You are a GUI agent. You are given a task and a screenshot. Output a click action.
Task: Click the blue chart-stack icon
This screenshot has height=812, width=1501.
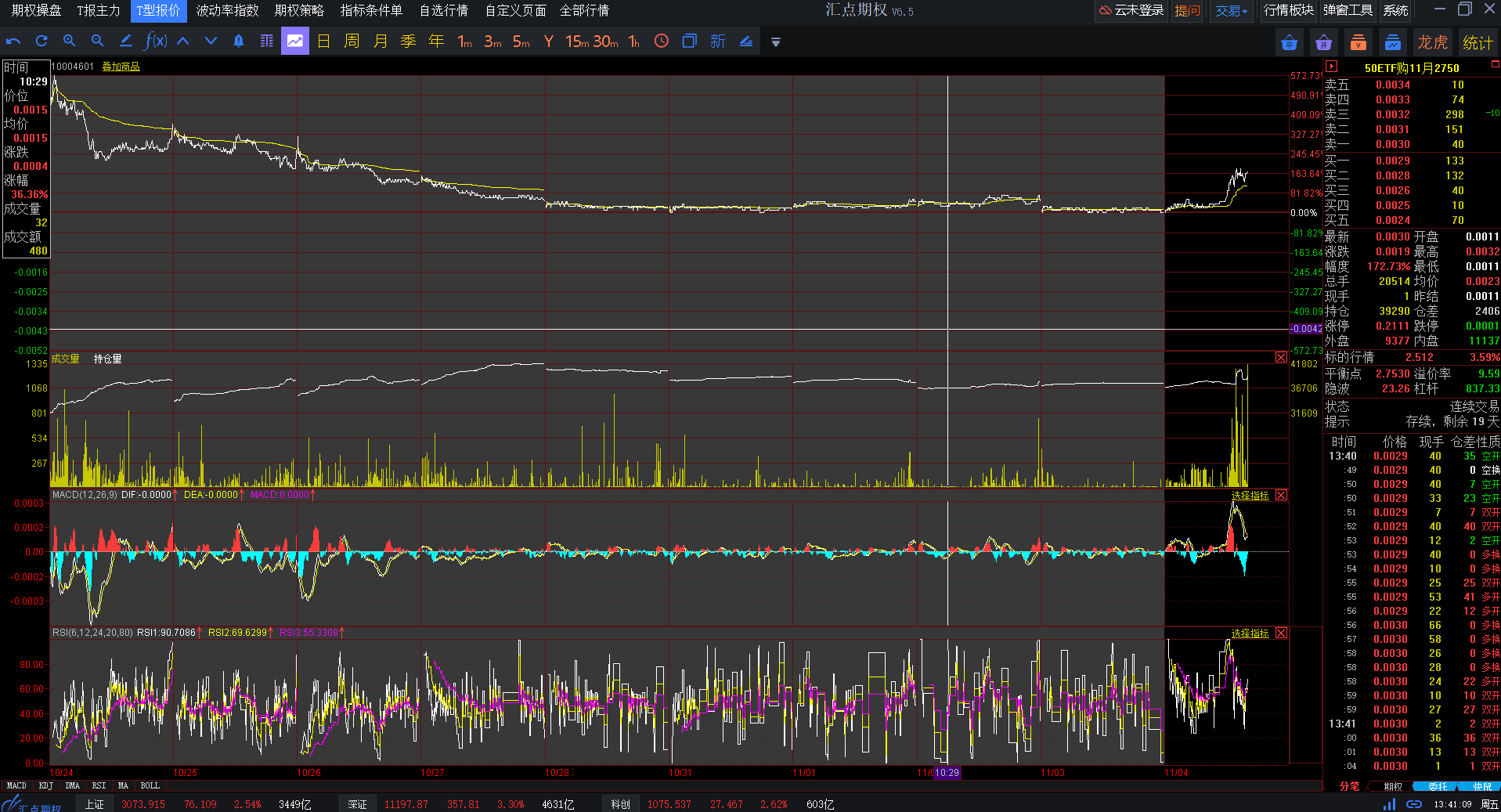[1393, 42]
